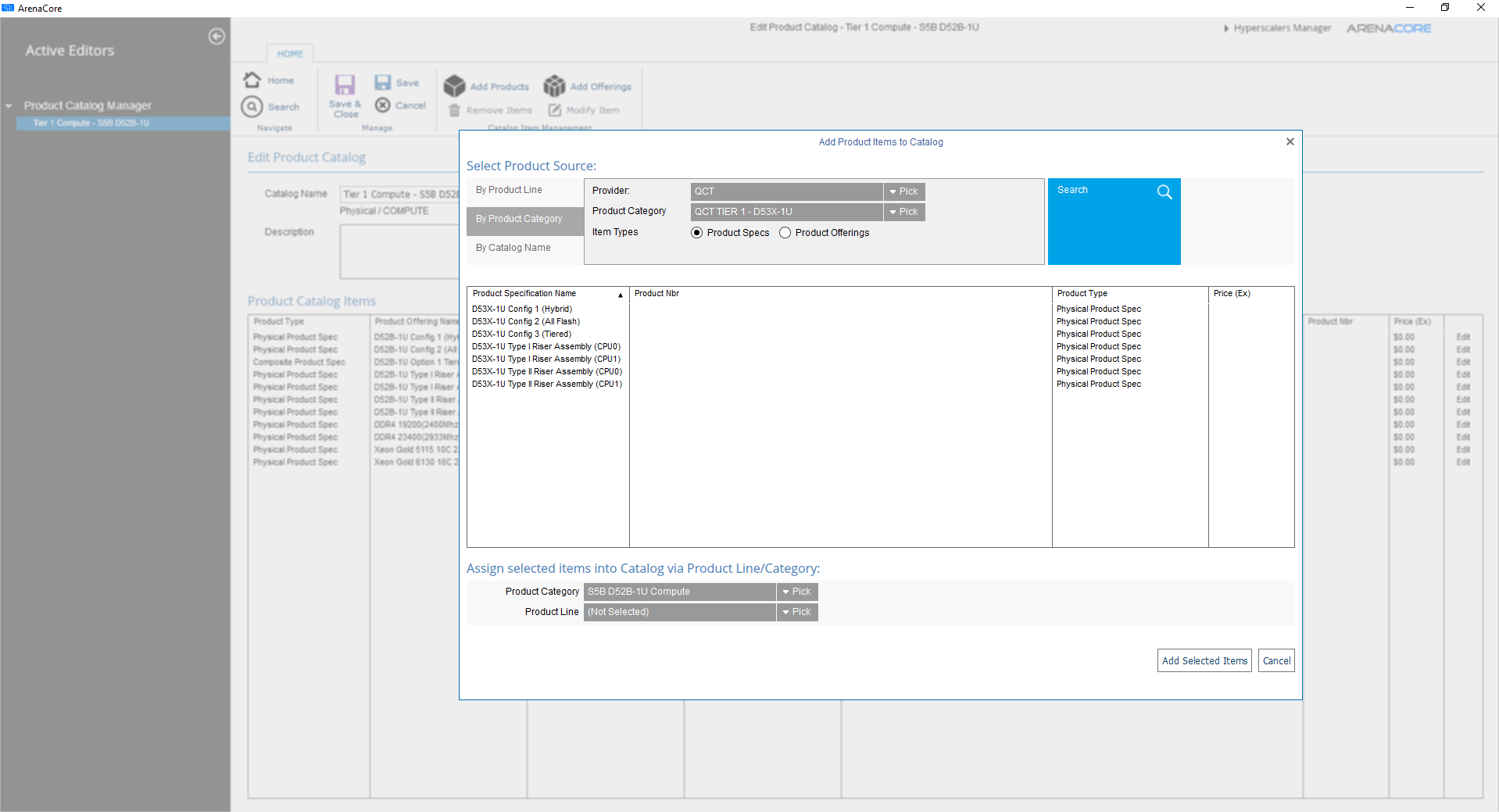Click the blue Search button
This screenshot has height=812, width=1499.
pos(1114,221)
